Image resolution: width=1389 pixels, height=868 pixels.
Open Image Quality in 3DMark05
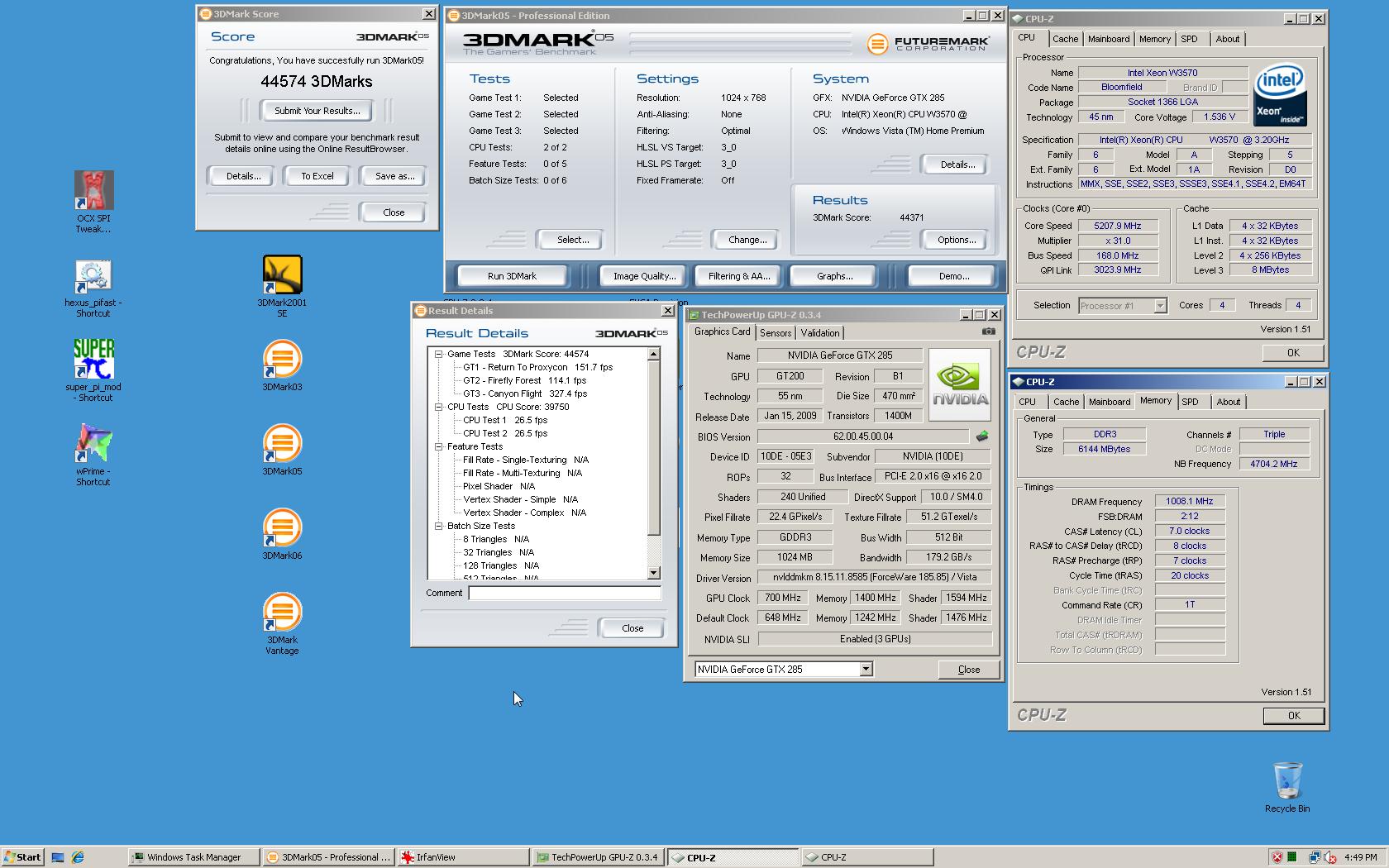click(x=644, y=276)
